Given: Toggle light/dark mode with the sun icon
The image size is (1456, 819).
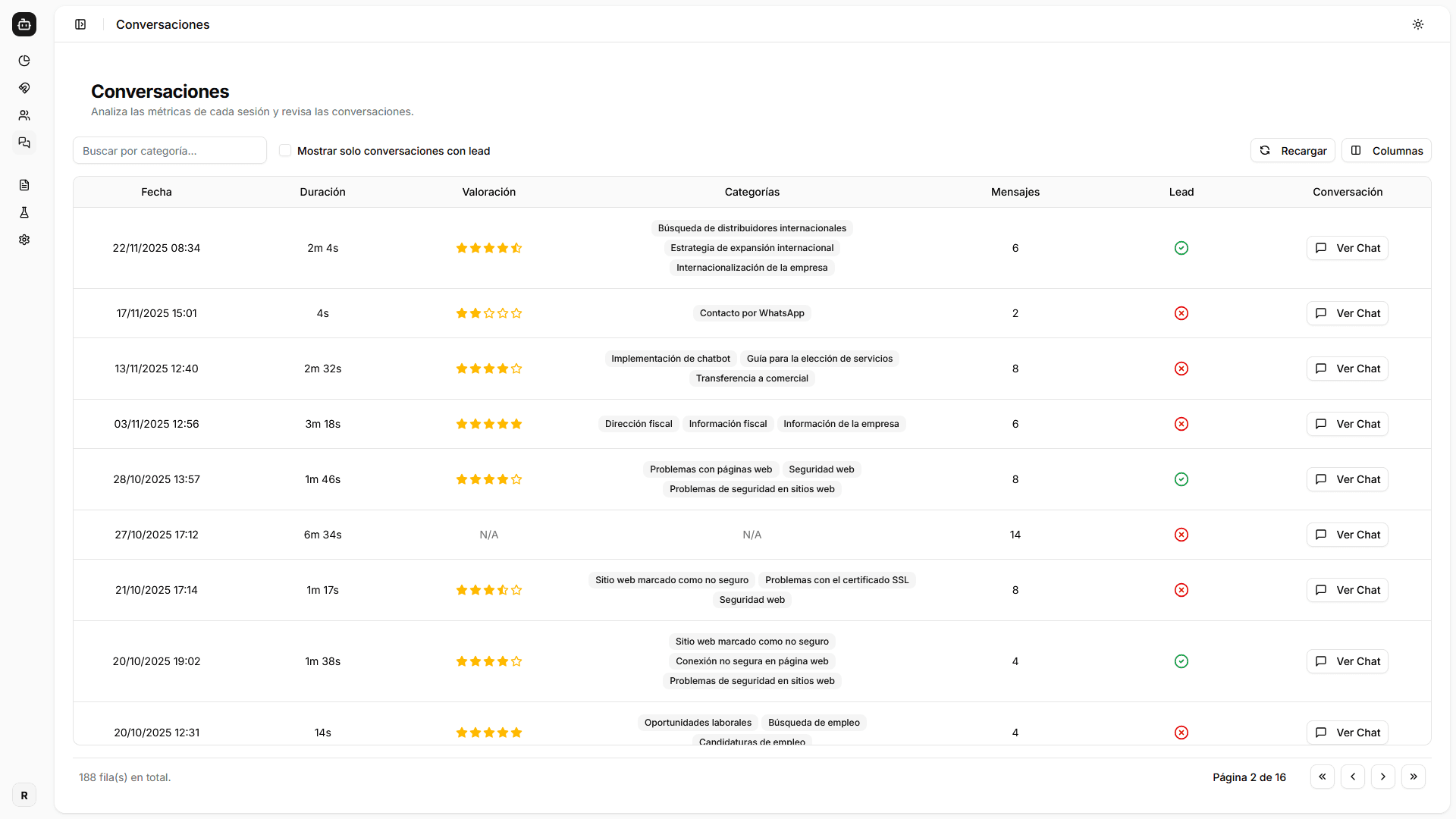Looking at the screenshot, I should (1418, 24).
